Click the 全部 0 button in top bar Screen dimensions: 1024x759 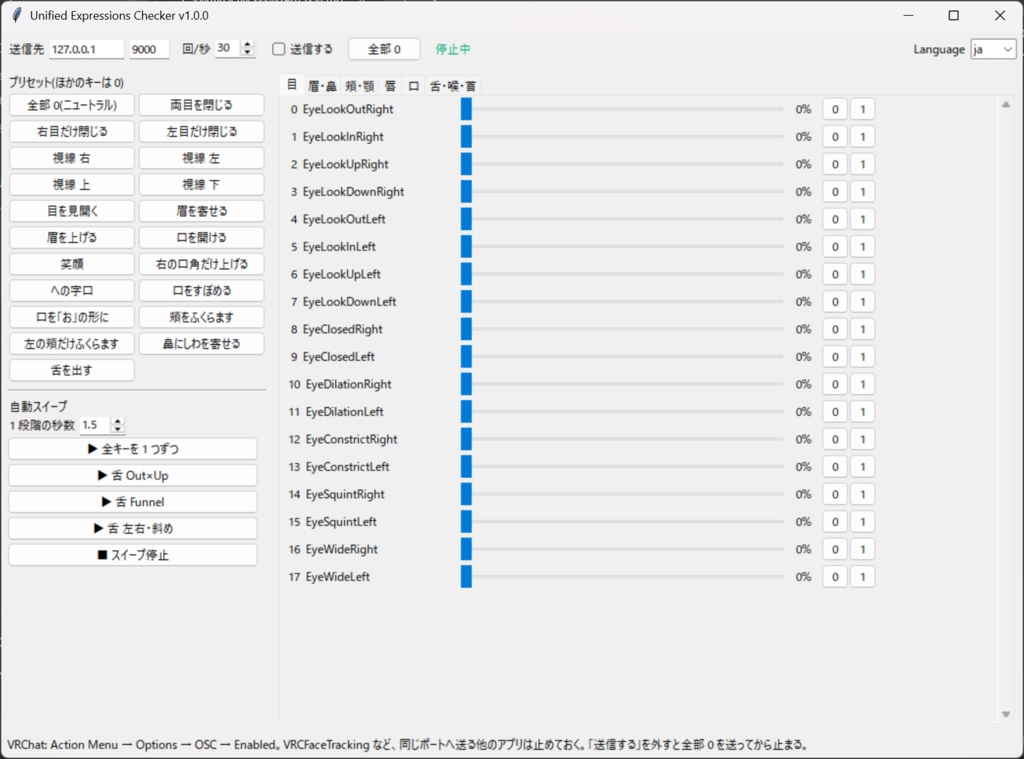[x=384, y=49]
